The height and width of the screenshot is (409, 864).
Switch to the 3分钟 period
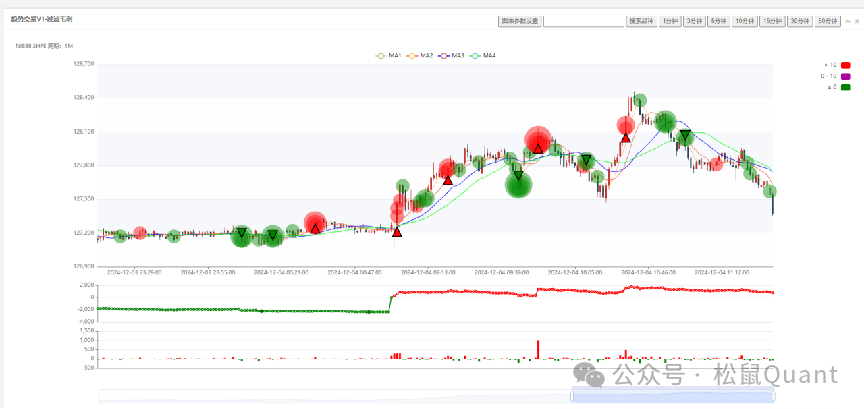[694, 20]
